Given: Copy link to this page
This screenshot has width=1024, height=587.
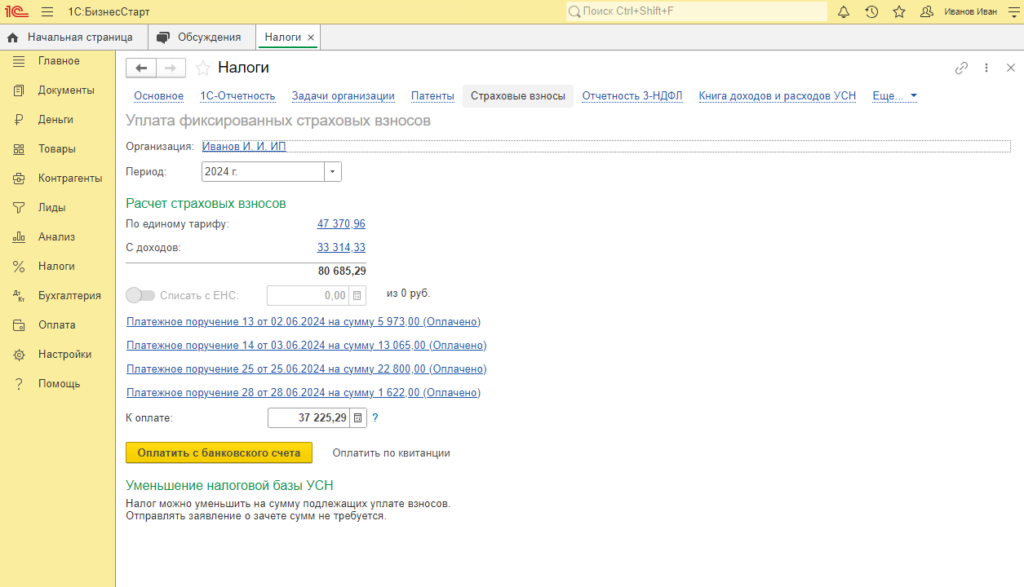Looking at the screenshot, I should point(961,68).
